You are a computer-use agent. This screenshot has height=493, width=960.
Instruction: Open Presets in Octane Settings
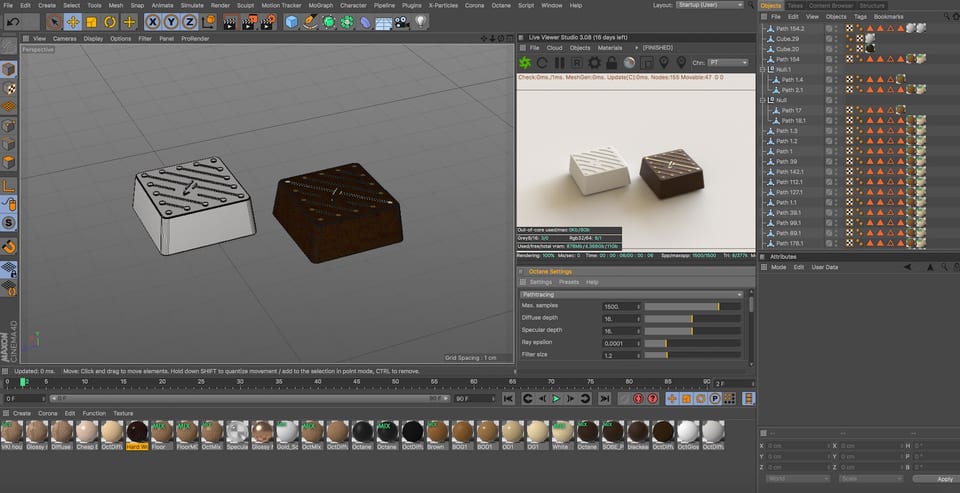(568, 282)
